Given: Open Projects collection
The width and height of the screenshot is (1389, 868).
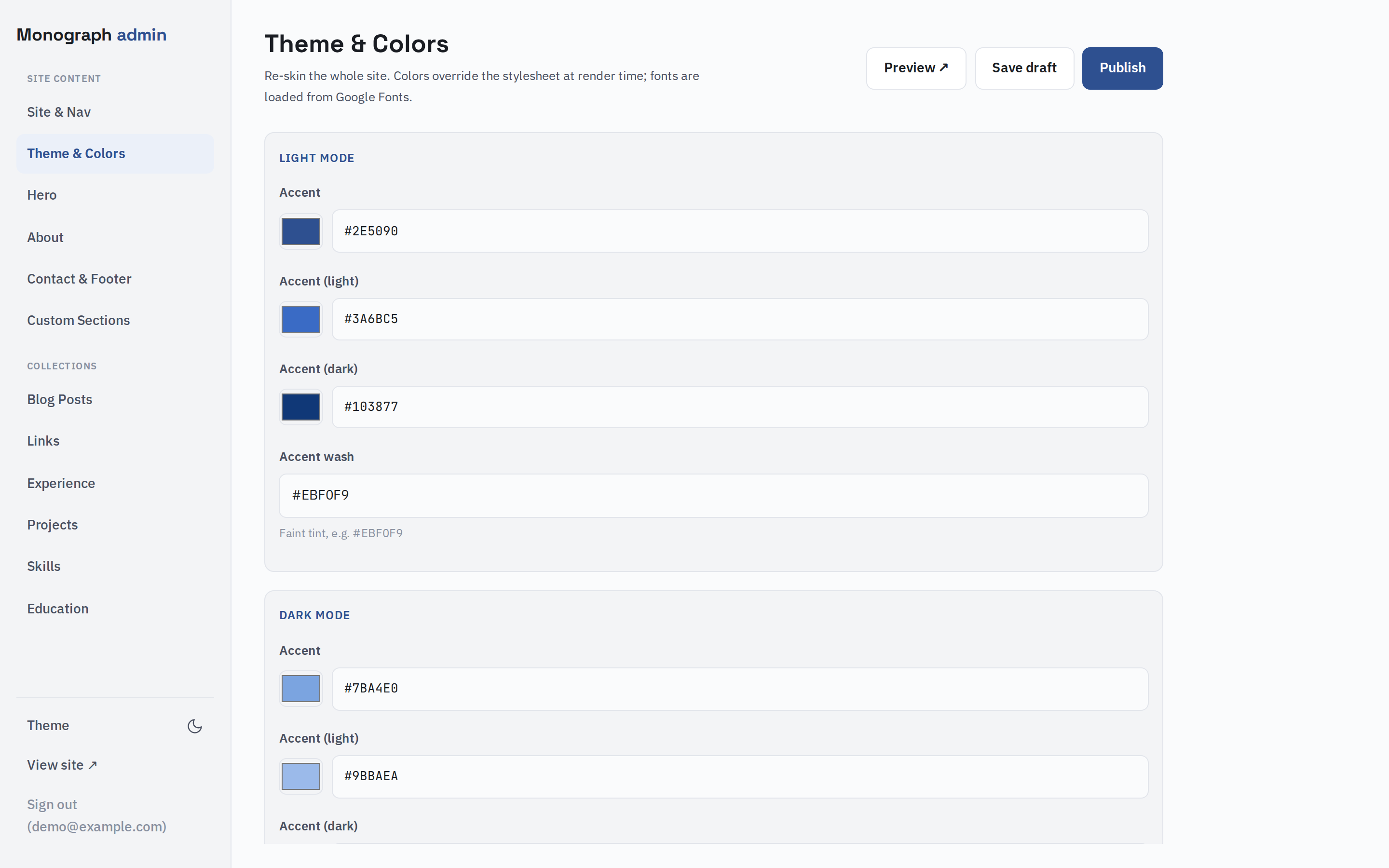Looking at the screenshot, I should click(115, 525).
